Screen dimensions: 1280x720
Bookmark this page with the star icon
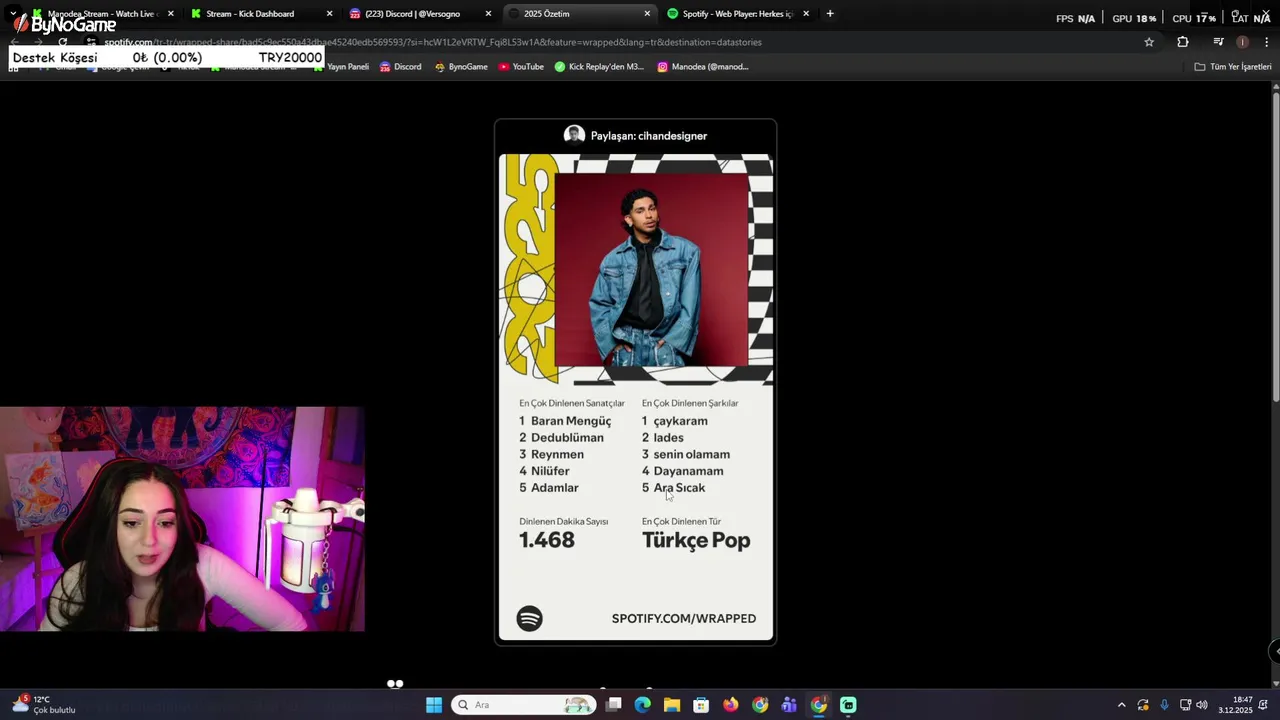coord(1149,42)
